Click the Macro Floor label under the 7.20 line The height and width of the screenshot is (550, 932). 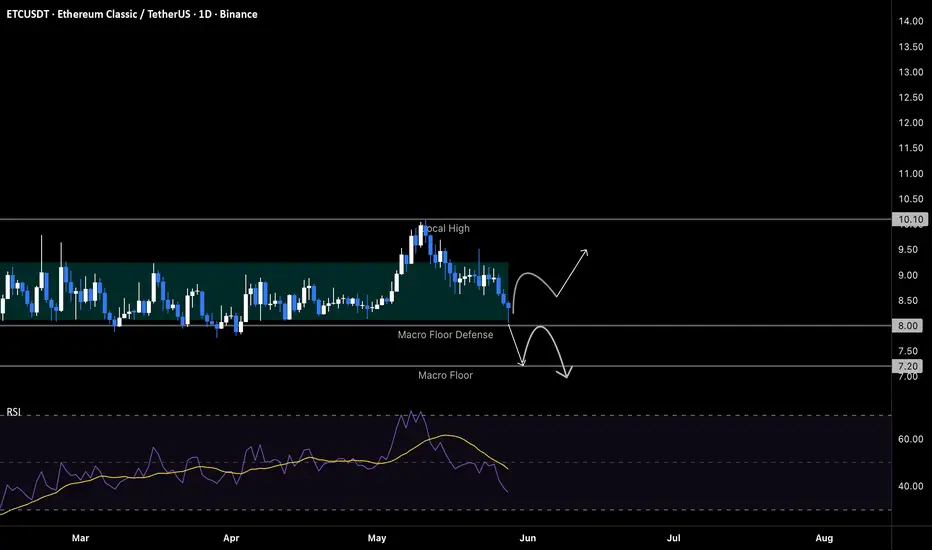(445, 375)
